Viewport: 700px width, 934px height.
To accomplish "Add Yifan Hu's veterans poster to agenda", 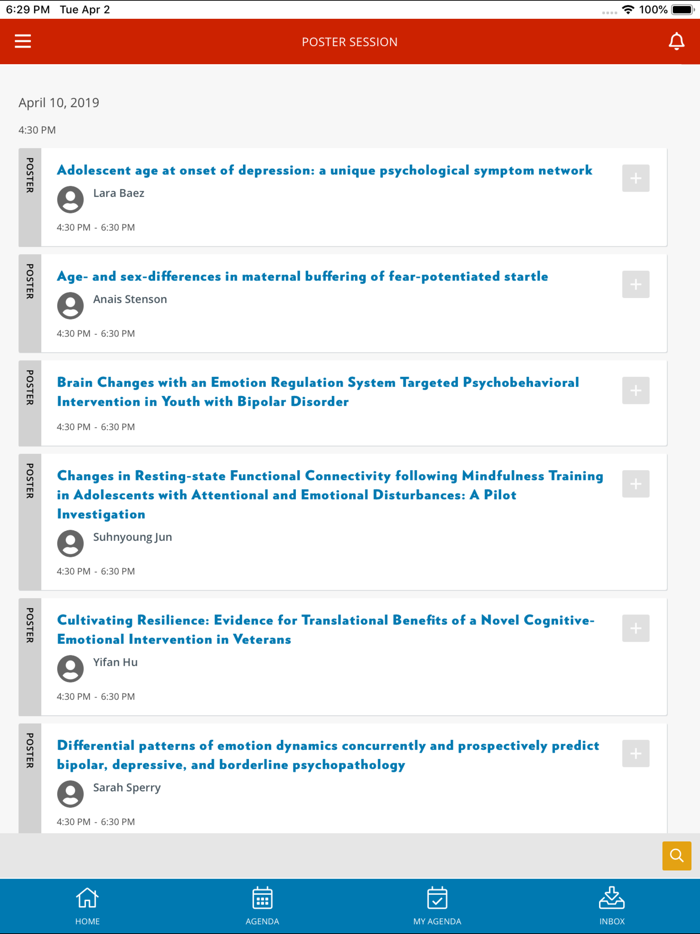I will (x=635, y=628).
